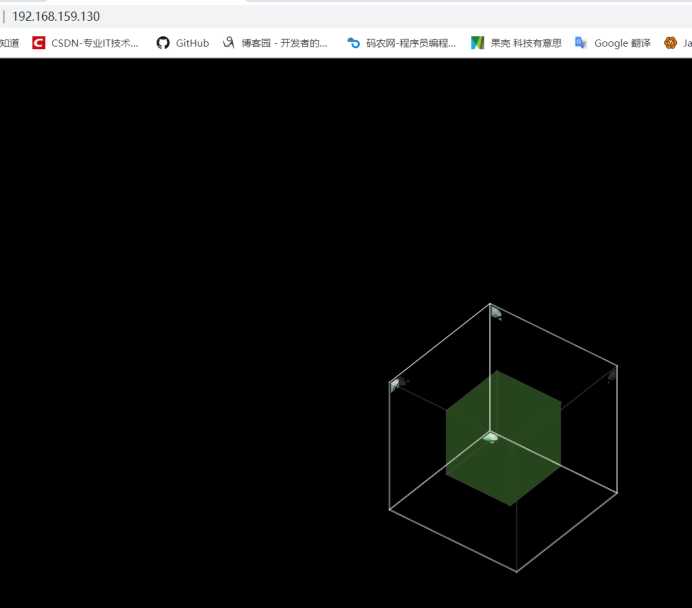Screen dimensions: 692x608
Task: Click the orange bookmark icon at far right
Action: coord(670,43)
